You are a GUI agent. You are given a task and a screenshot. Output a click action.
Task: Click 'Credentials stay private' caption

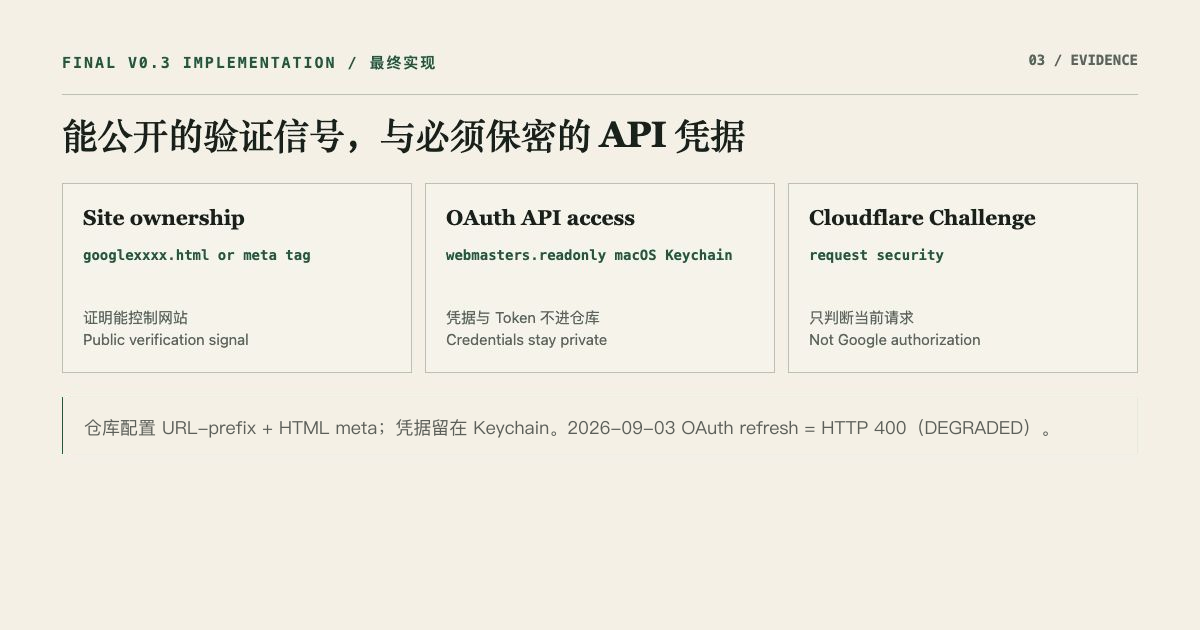tap(526, 340)
